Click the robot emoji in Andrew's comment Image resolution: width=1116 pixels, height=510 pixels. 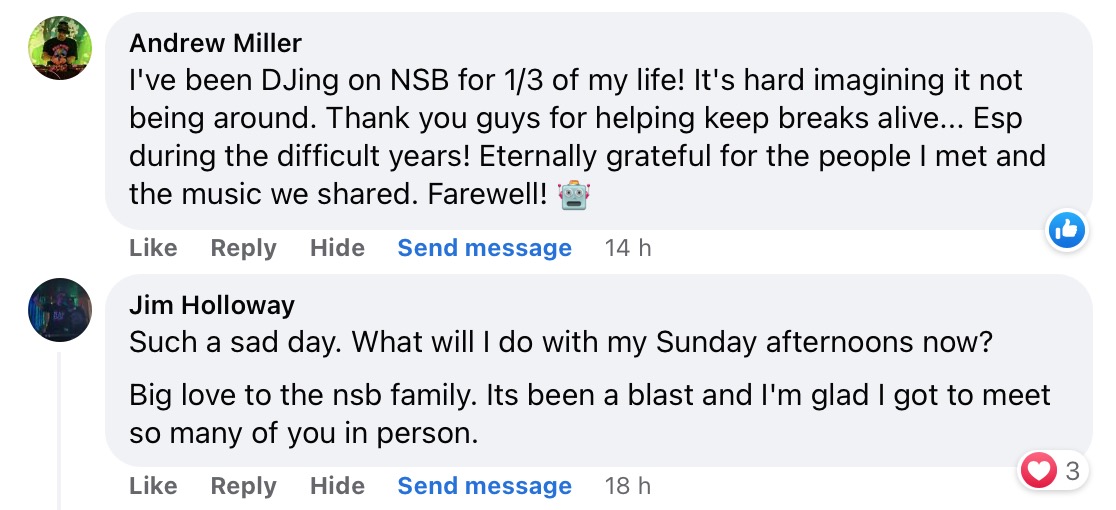pyautogui.click(x=574, y=195)
